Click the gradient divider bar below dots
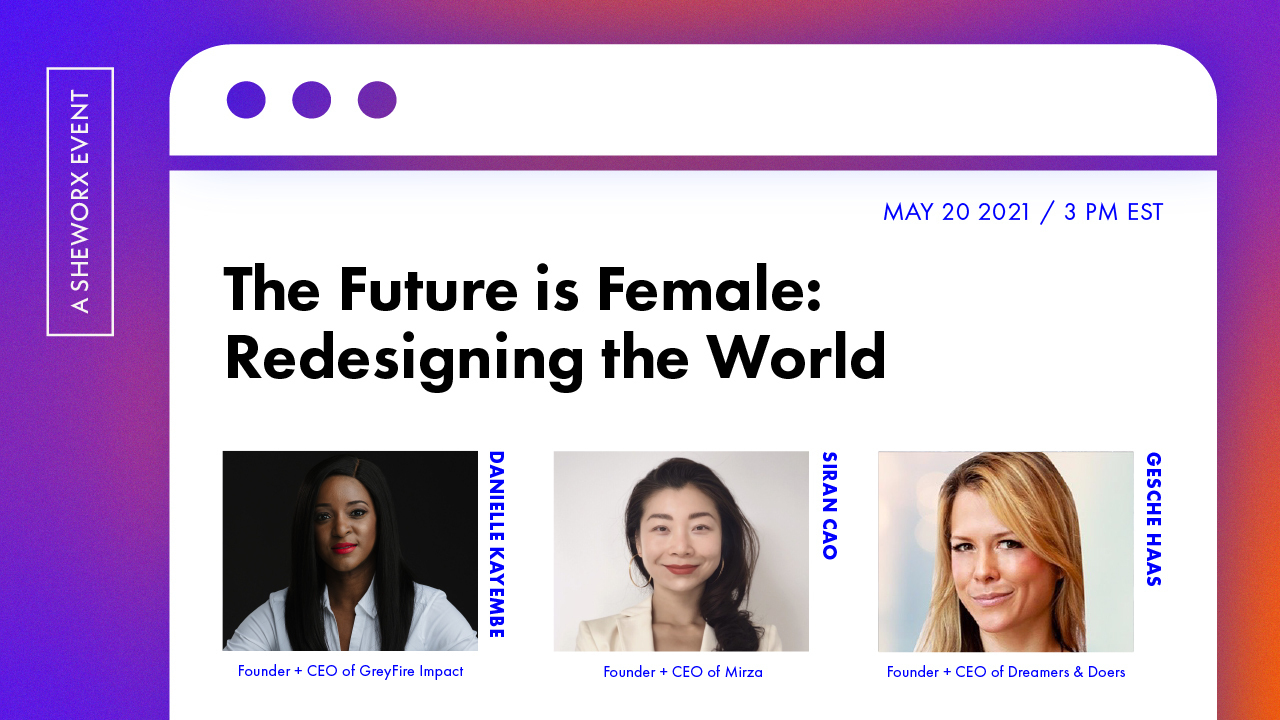This screenshot has height=720, width=1280. pyautogui.click(x=693, y=163)
